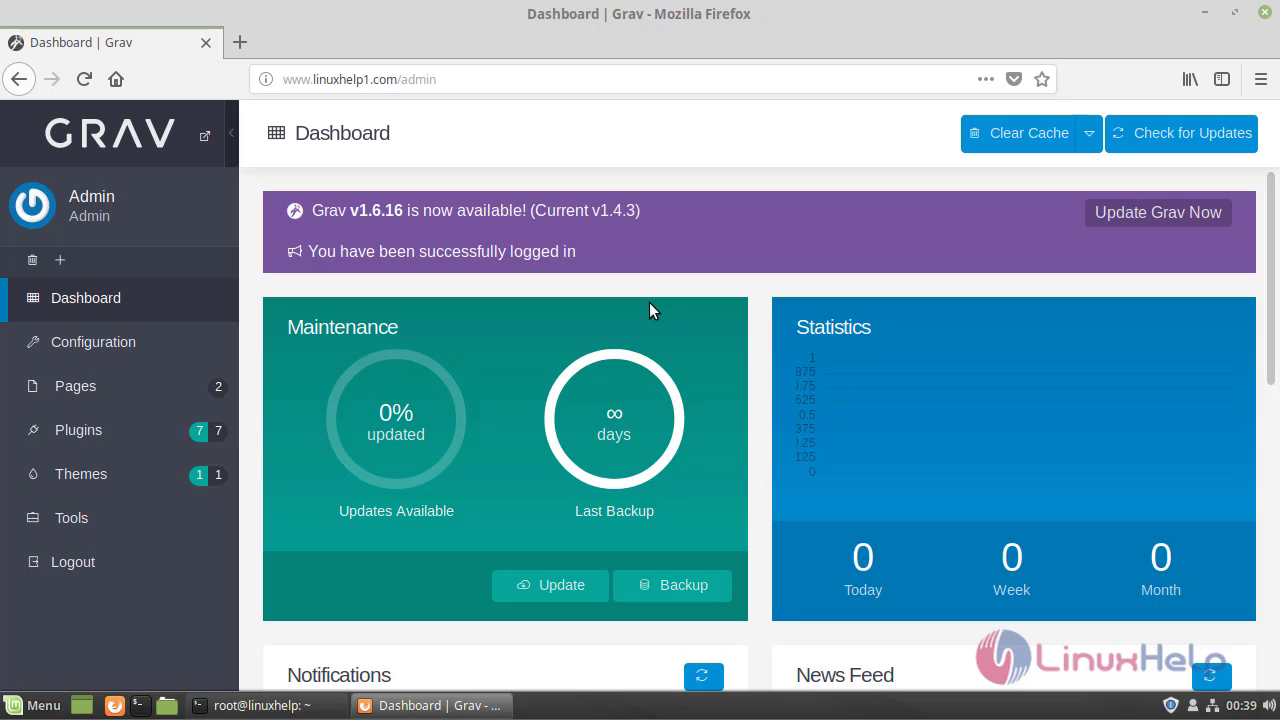
Task: Click the Pocket save icon
Action: click(x=1014, y=79)
